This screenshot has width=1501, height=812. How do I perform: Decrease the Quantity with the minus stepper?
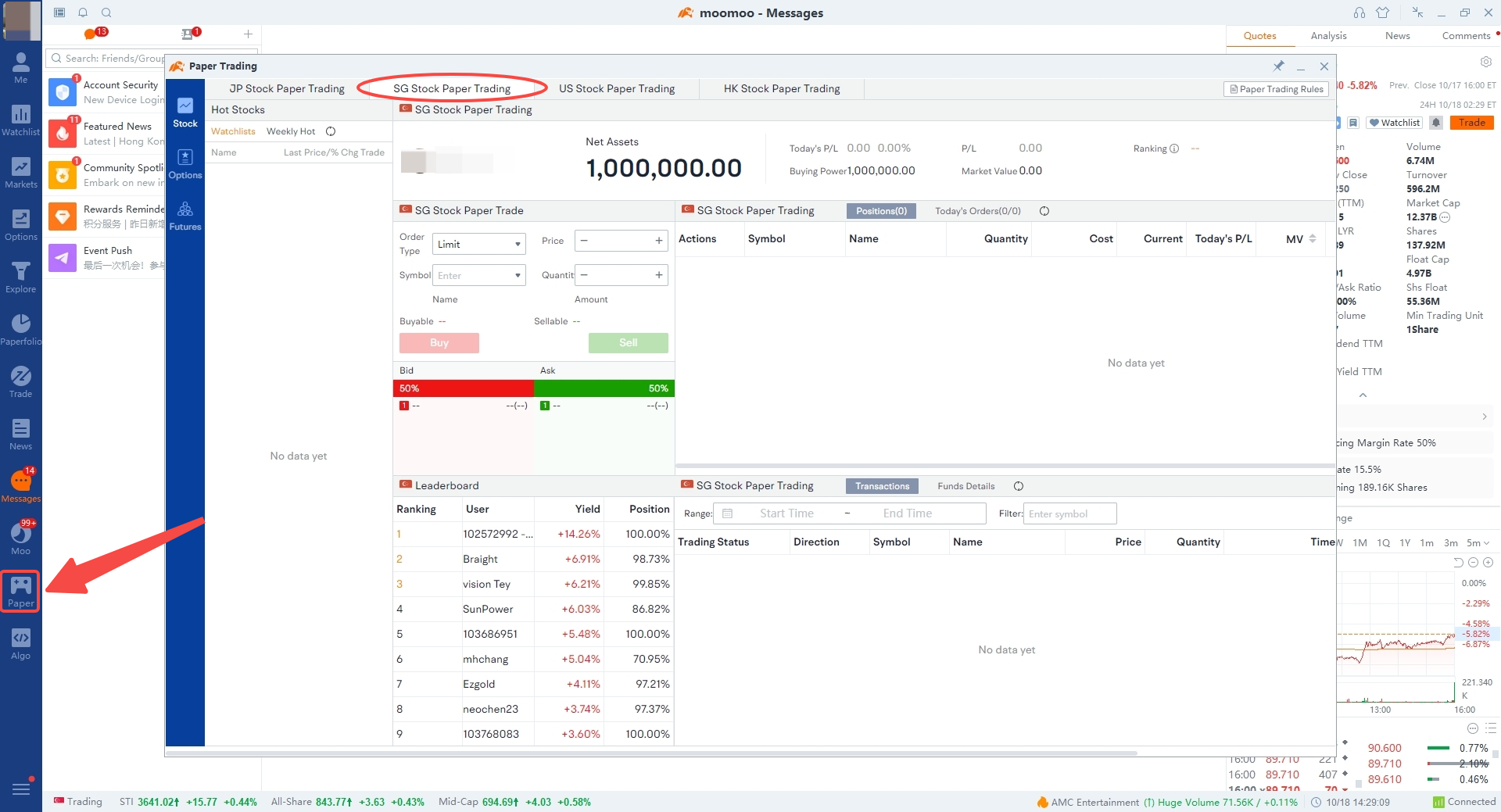click(x=584, y=275)
